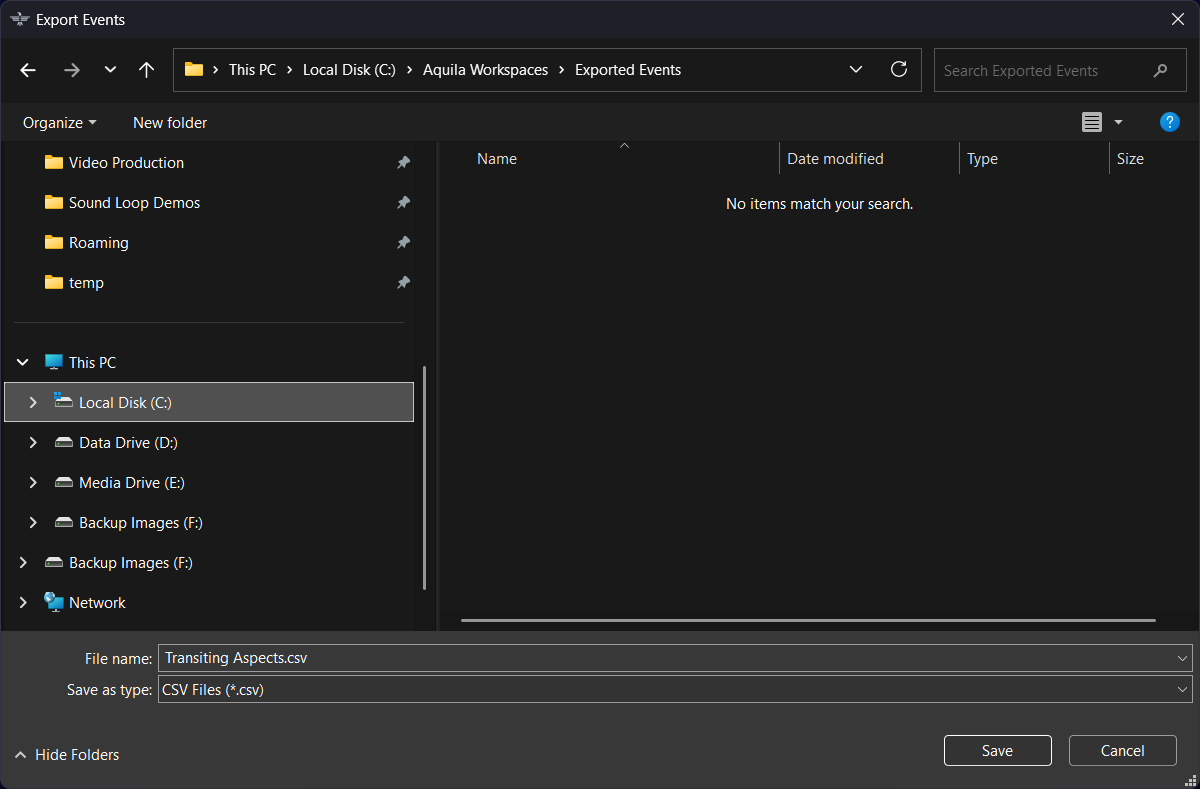Open the Help question mark
The image size is (1200, 789).
tap(1169, 122)
